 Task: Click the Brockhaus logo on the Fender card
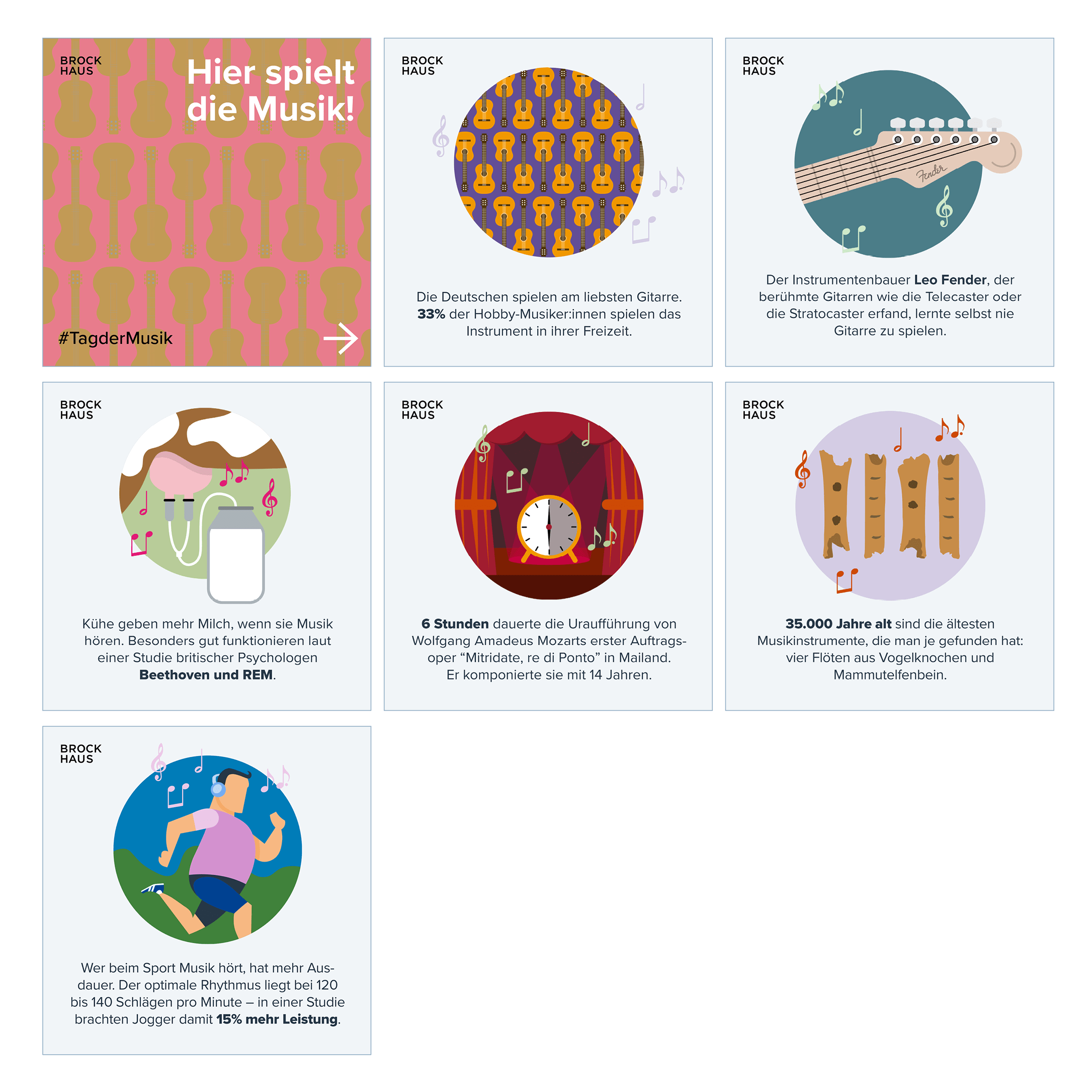[763, 65]
